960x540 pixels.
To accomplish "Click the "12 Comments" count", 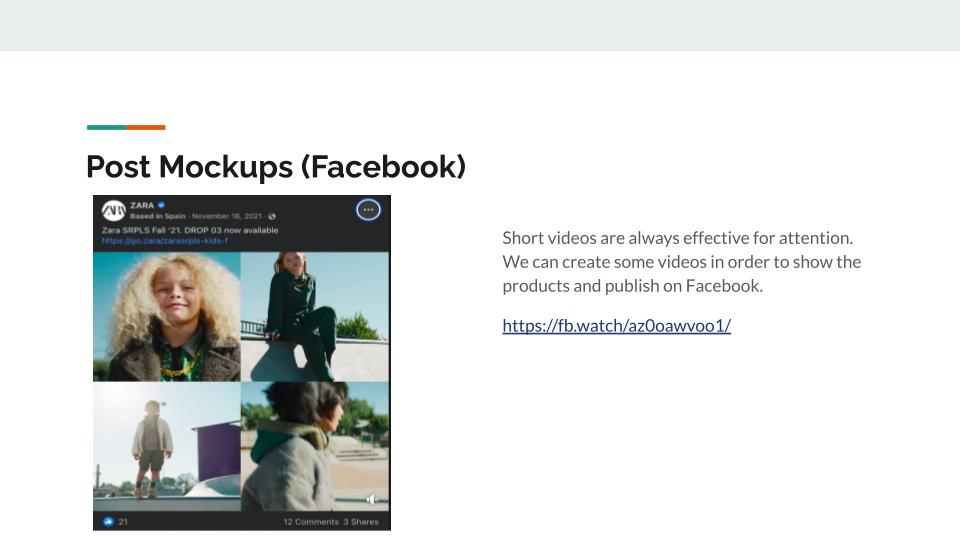I will (310, 522).
